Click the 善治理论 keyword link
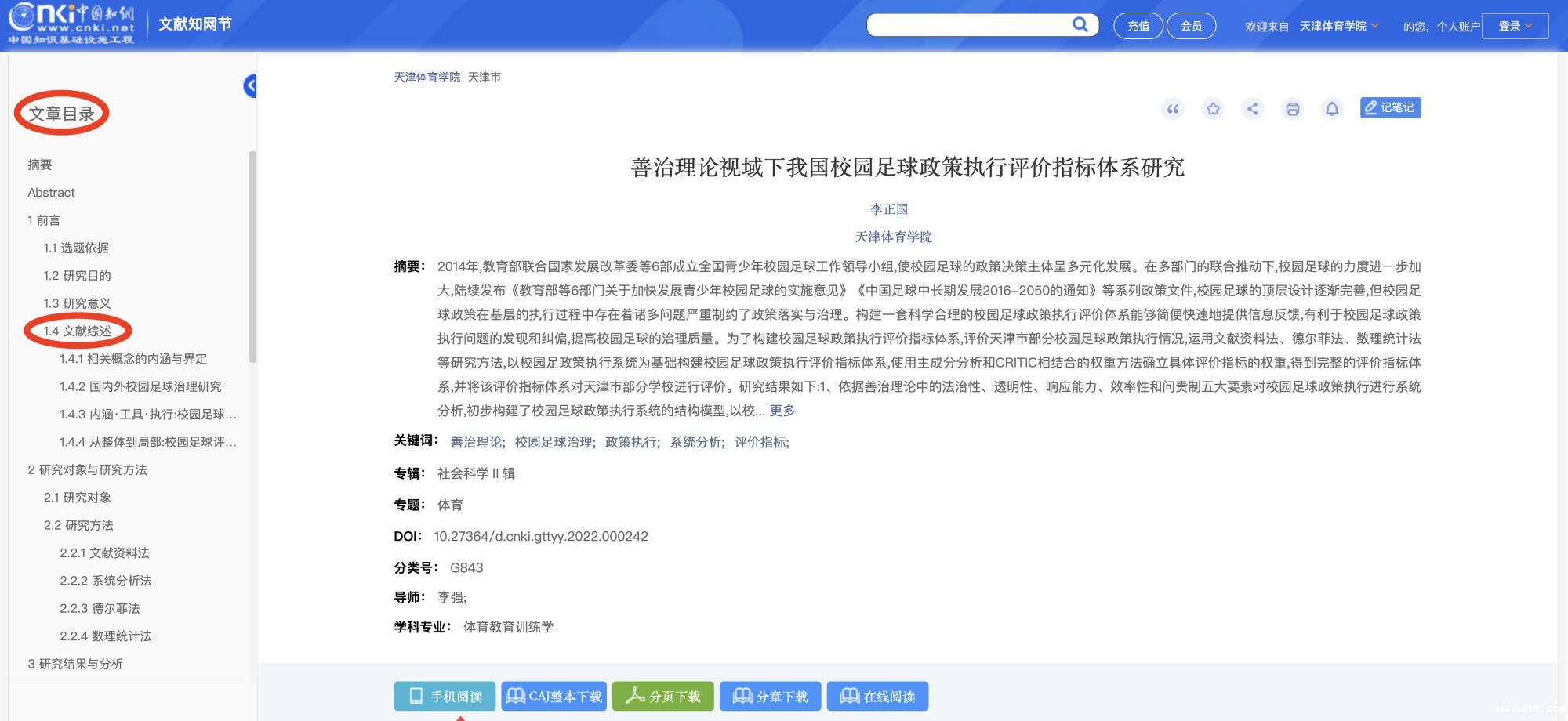This screenshot has height=721, width=1568. pos(477,442)
